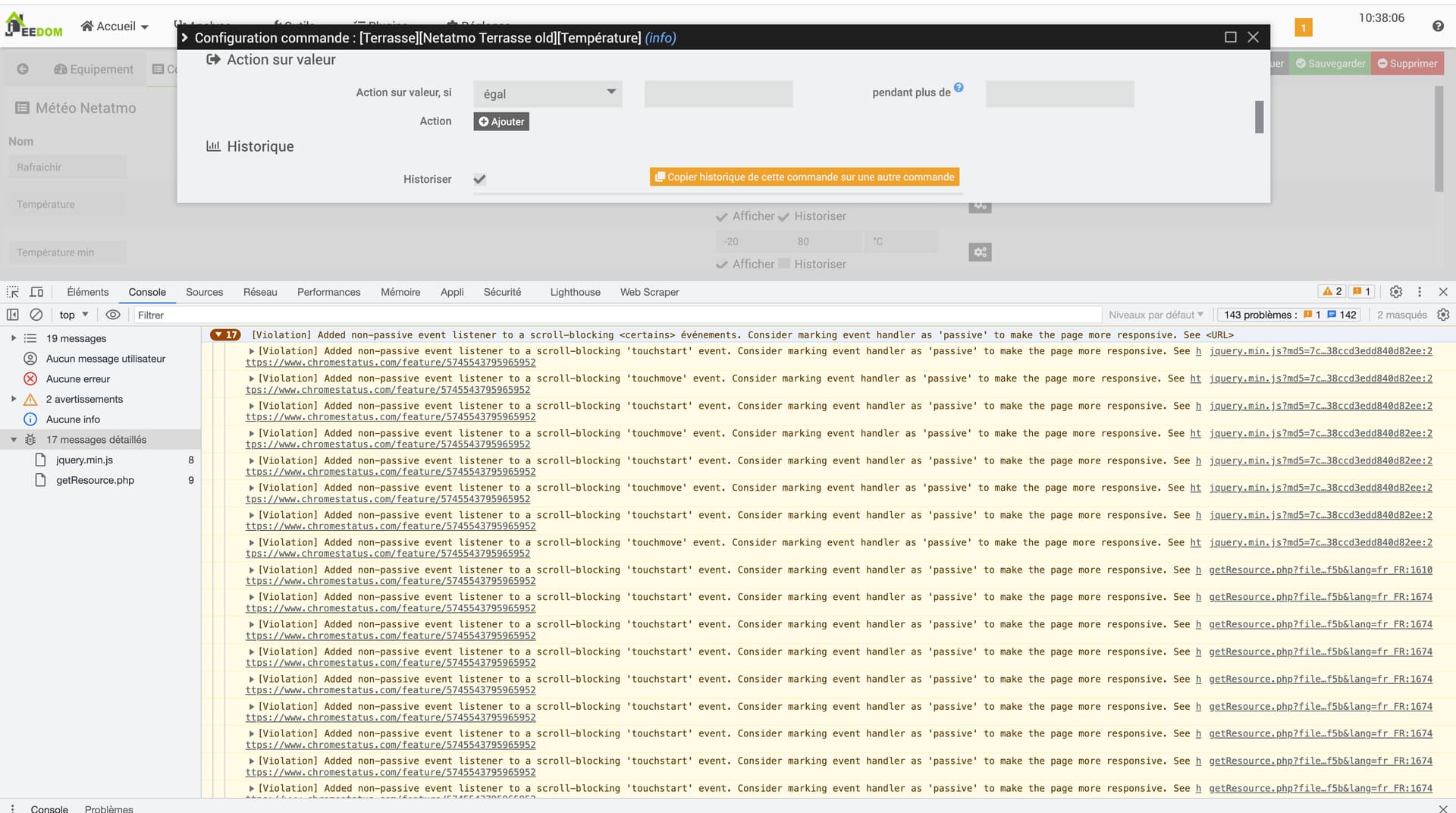
Task: Expand the 19 messages group
Action: [14, 338]
